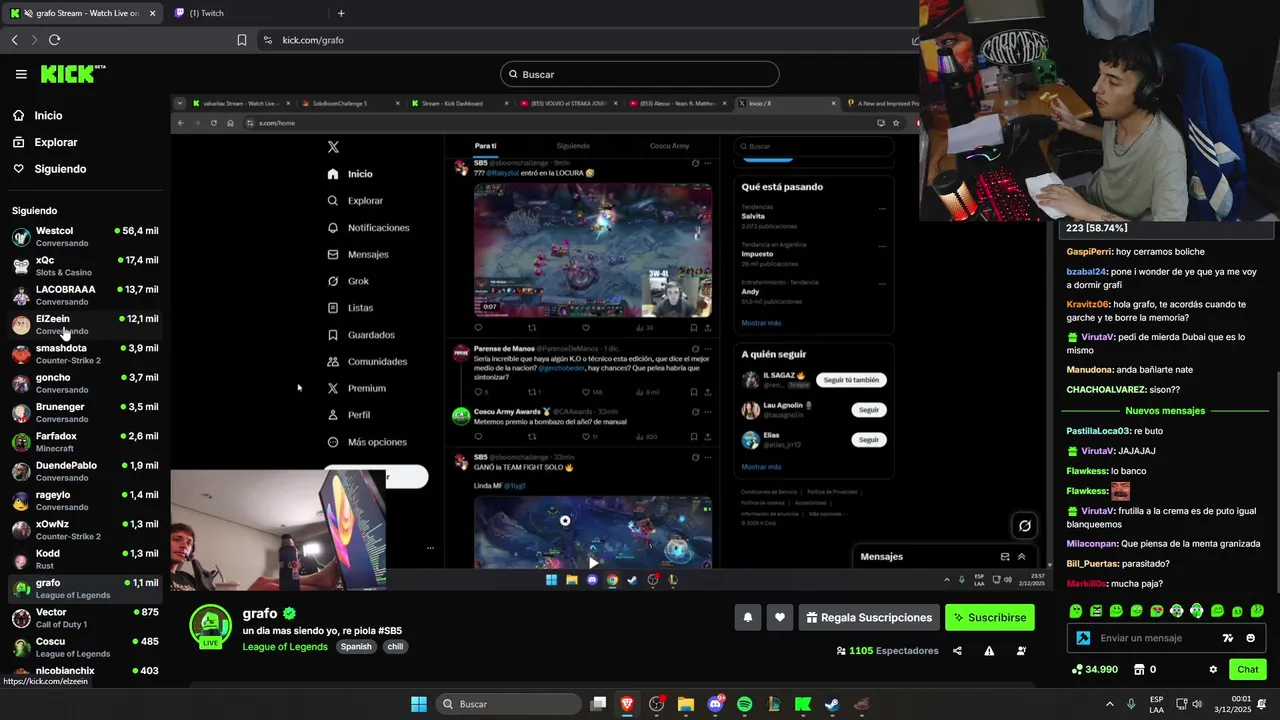The width and height of the screenshot is (1280, 720).
Task: Click username PastillaLoca03 in chat
Action: click(x=1097, y=431)
